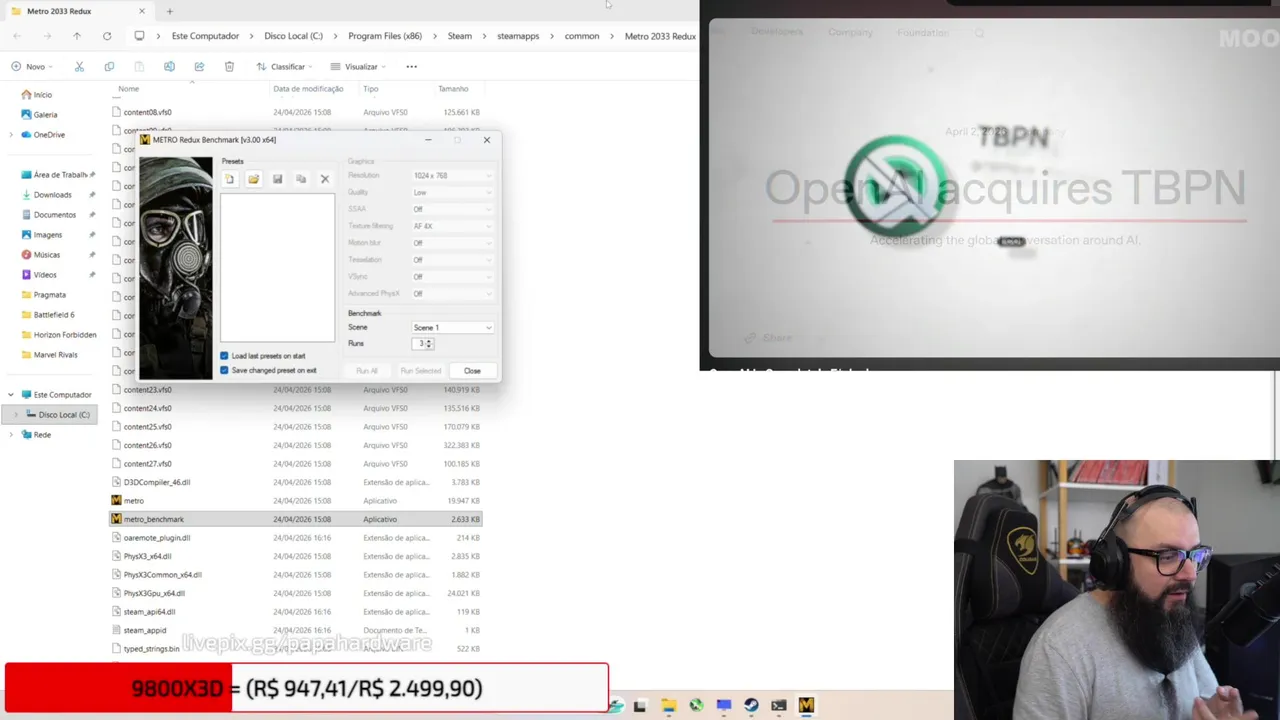
Task: Open the Resolution dropdown showing 1024 x 768
Action: (x=452, y=175)
